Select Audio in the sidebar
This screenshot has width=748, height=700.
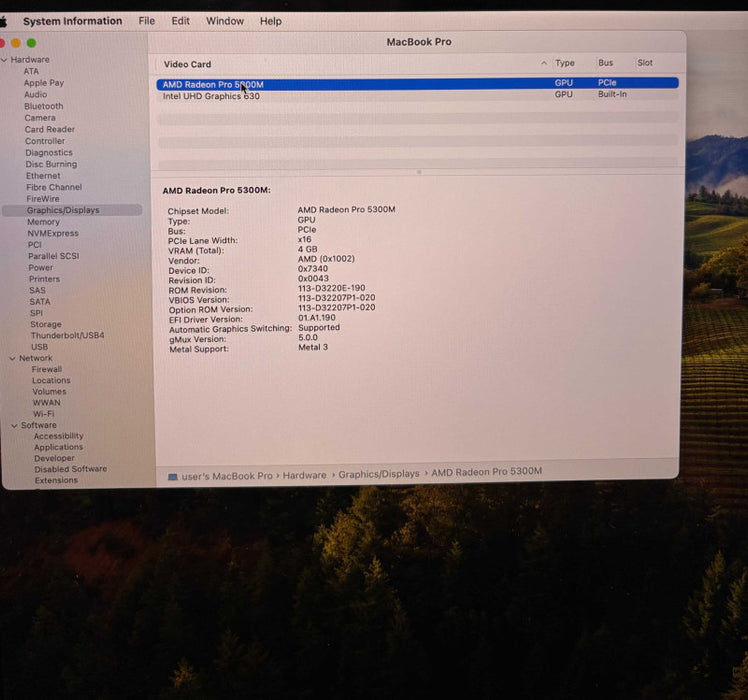tap(35, 94)
